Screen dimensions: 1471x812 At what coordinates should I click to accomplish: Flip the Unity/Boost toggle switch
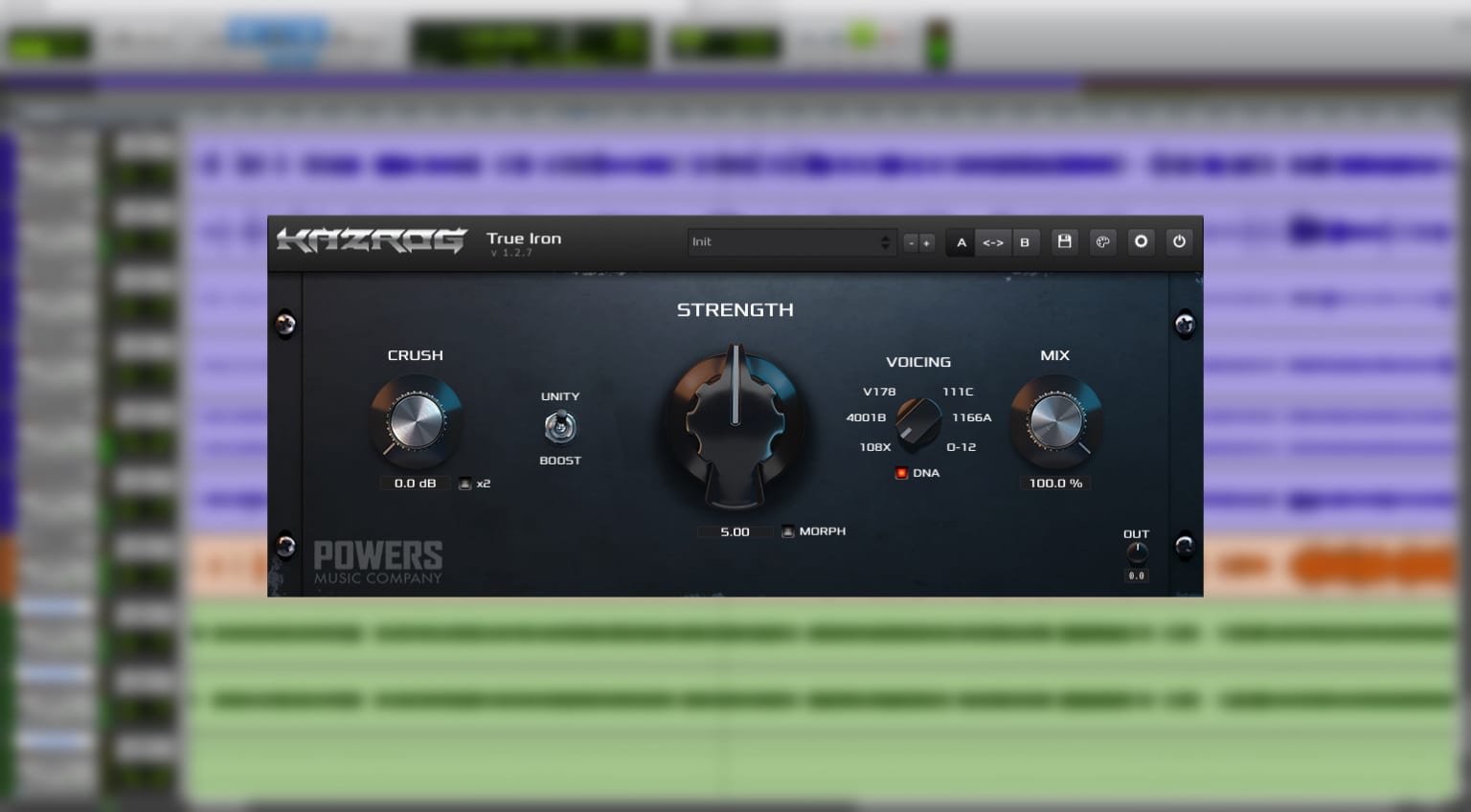pyautogui.click(x=560, y=427)
